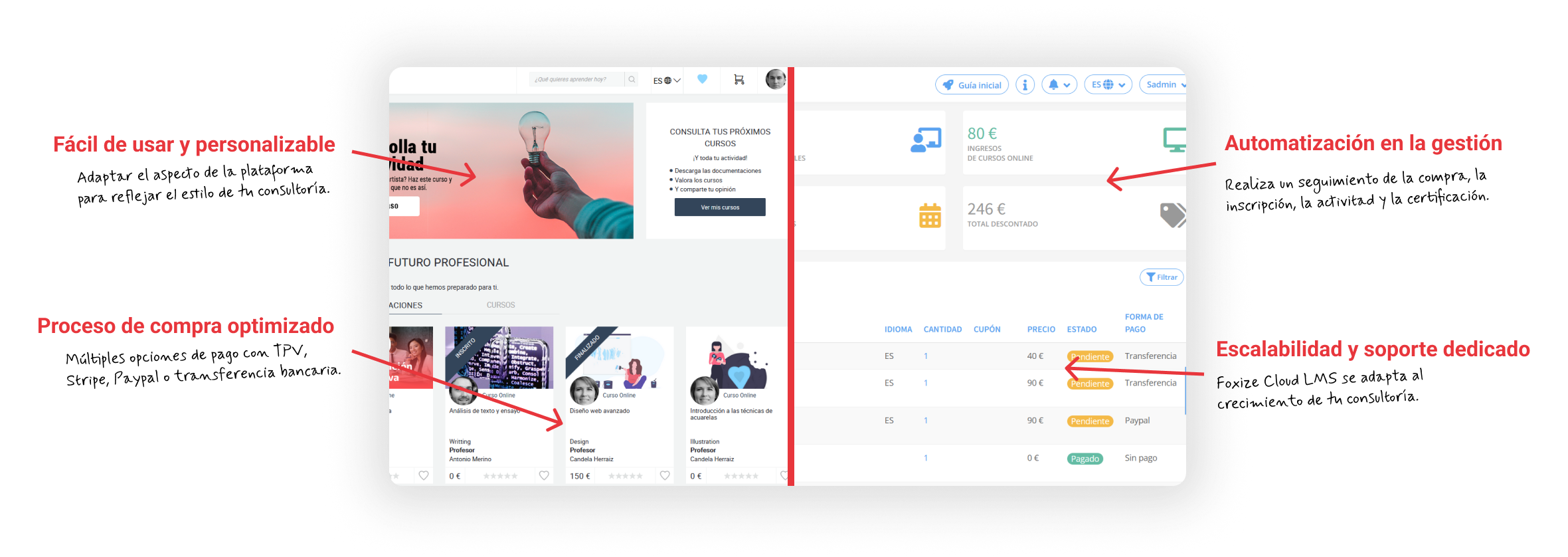Favorite the 'Diseño web avanzado' course heart

[x=665, y=475]
